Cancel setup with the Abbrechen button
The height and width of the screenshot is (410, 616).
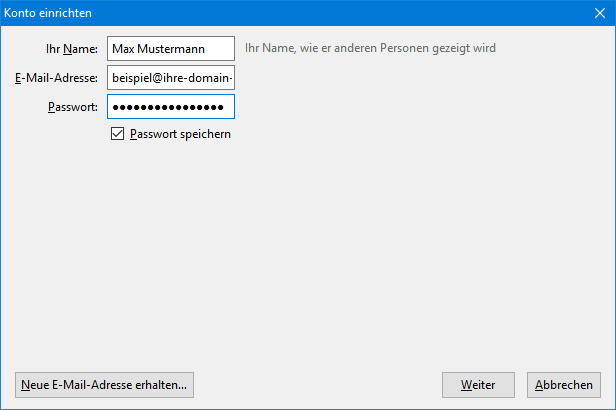pyautogui.click(x=564, y=385)
